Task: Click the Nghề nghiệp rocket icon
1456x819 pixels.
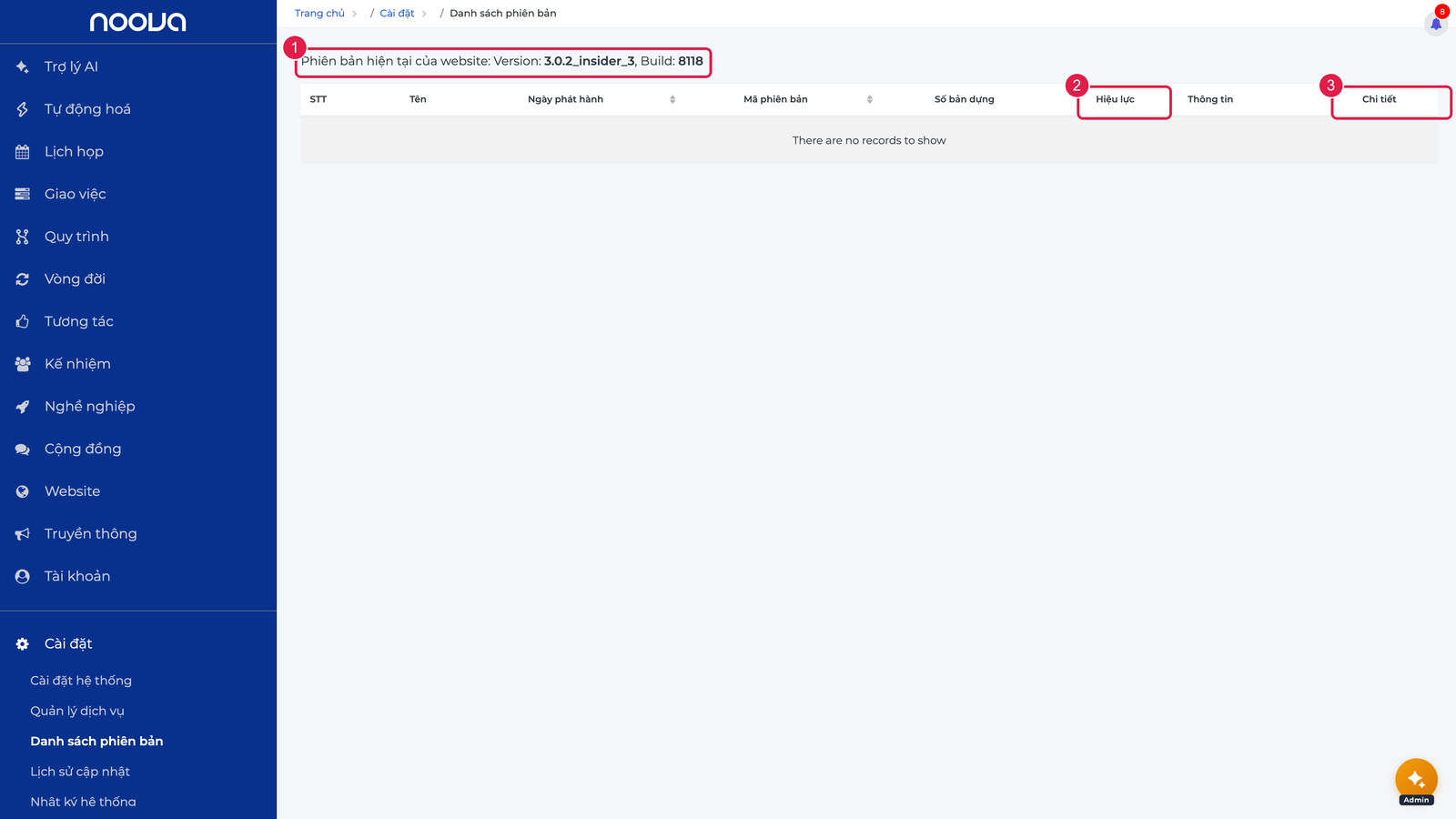Action: 23,407
